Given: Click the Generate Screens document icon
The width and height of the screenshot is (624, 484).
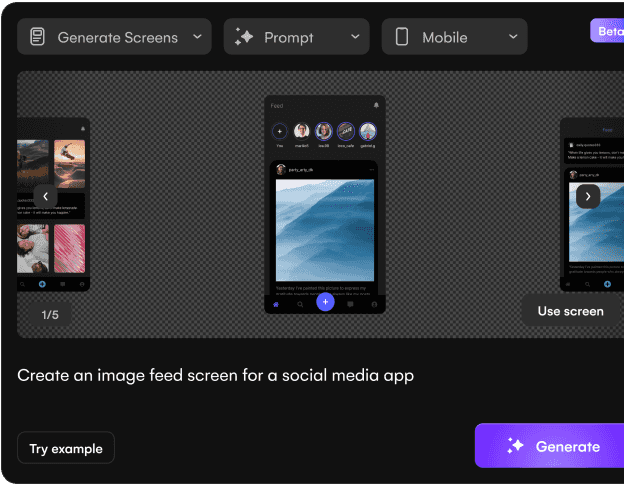Looking at the screenshot, I should pyautogui.click(x=37, y=37).
